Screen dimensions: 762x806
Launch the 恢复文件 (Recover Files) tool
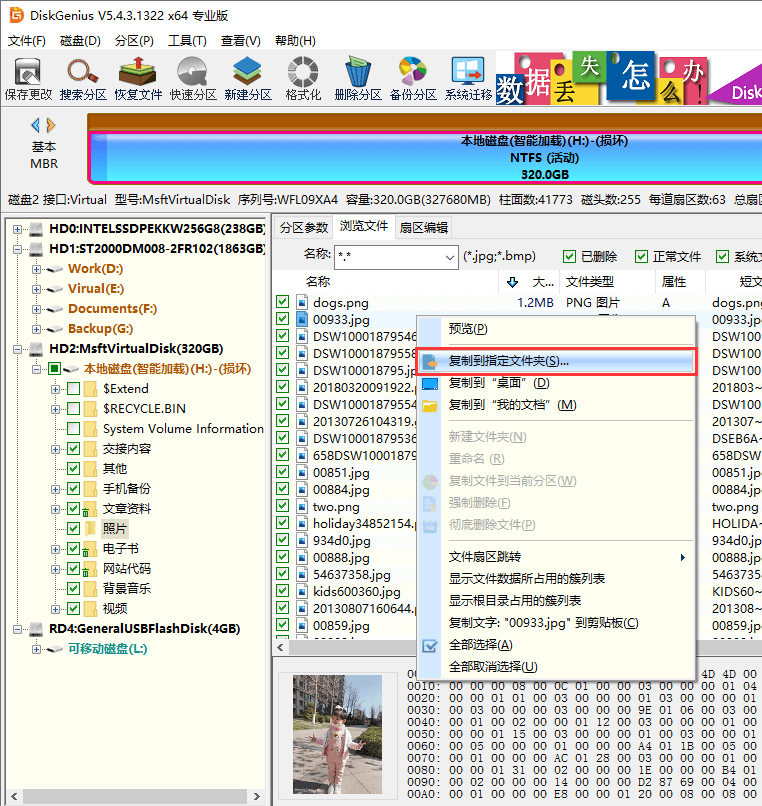138,78
